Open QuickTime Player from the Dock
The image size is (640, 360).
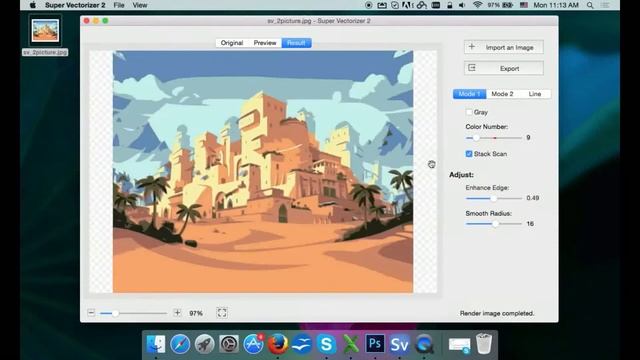424,344
